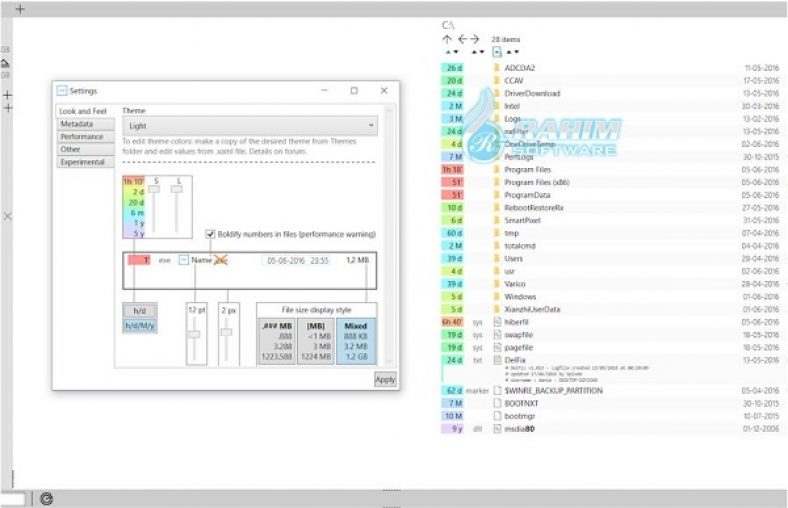
Task: Click the 05-06-2016 23:55 date in the preview
Action: click(x=298, y=260)
